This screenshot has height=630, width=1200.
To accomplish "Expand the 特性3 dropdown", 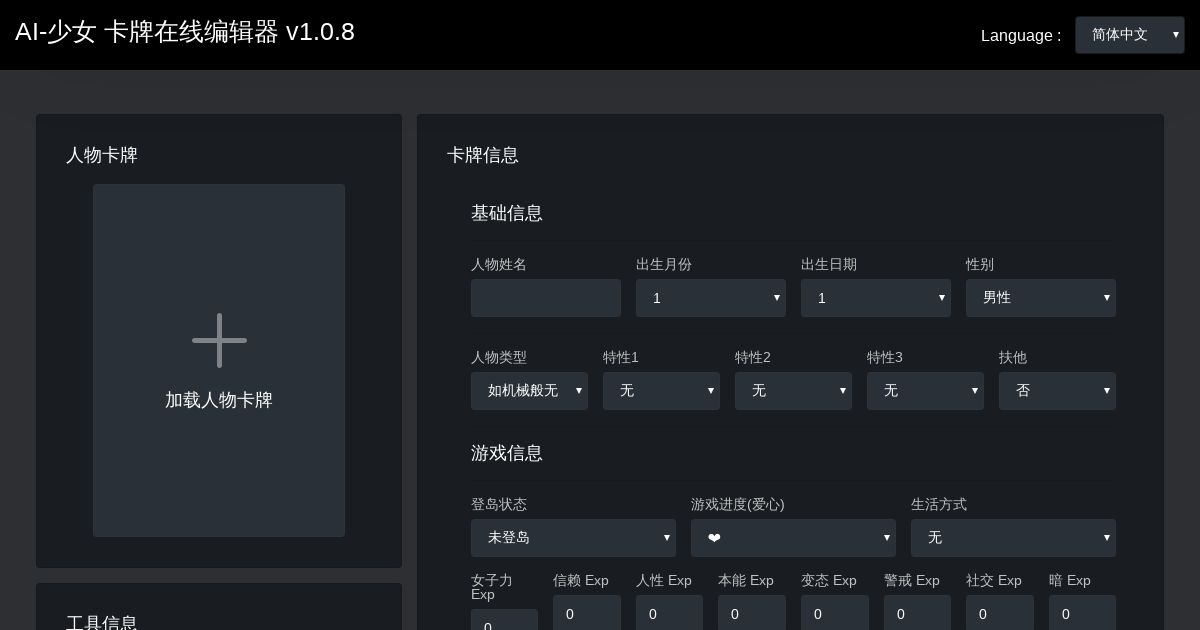I will tap(925, 391).
